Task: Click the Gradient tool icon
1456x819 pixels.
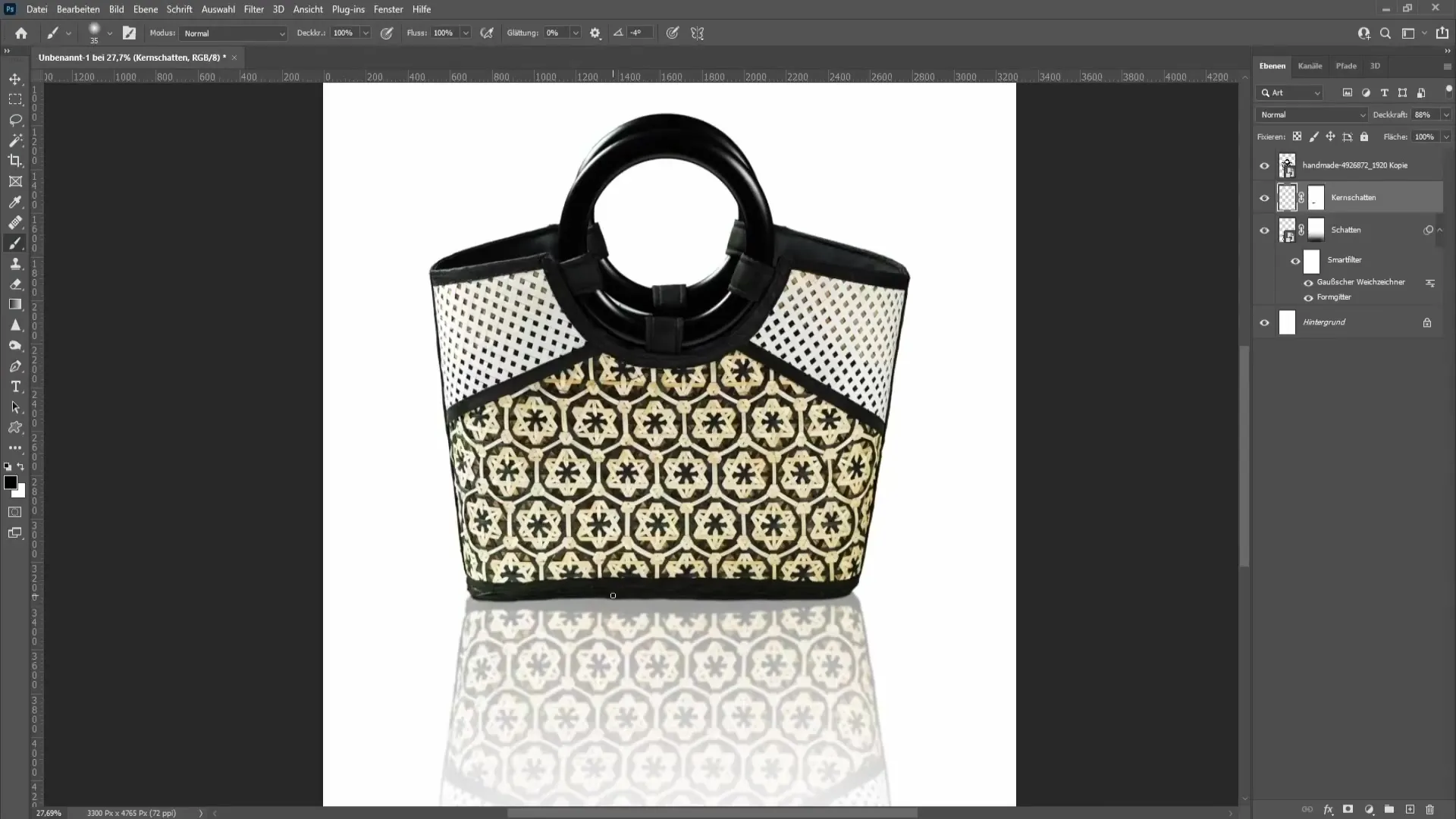Action: pyautogui.click(x=15, y=305)
